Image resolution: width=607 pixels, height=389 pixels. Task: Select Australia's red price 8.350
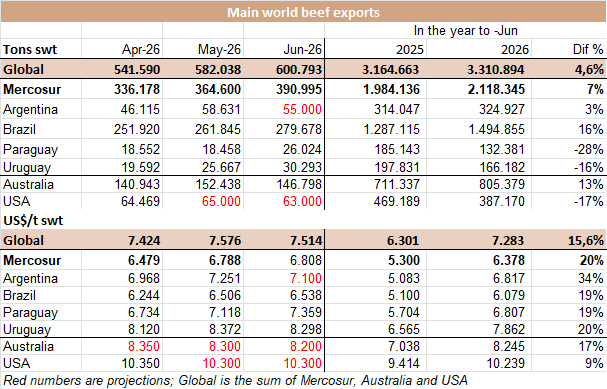pos(144,346)
